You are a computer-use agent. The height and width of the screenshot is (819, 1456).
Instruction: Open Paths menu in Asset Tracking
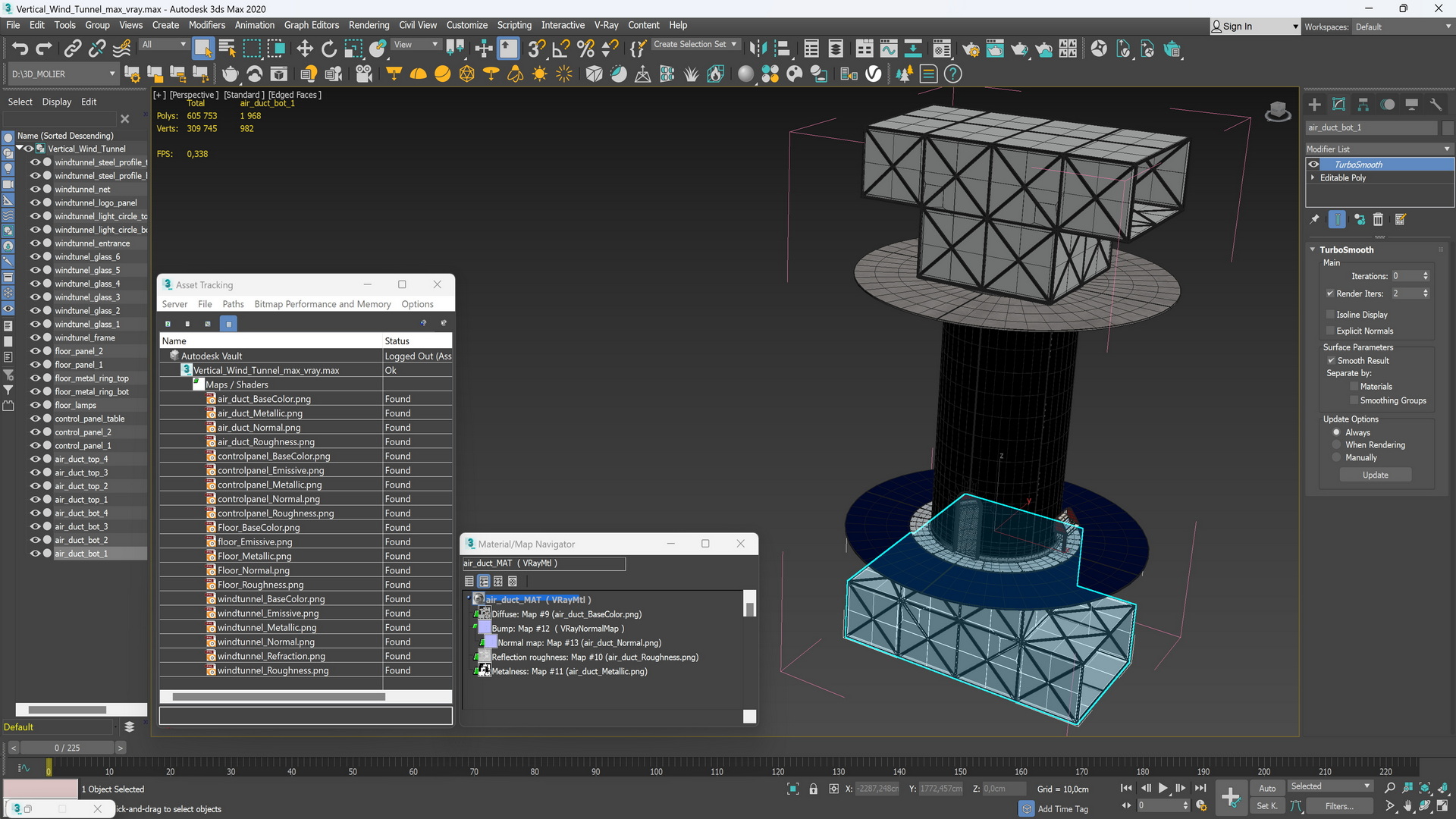(233, 304)
